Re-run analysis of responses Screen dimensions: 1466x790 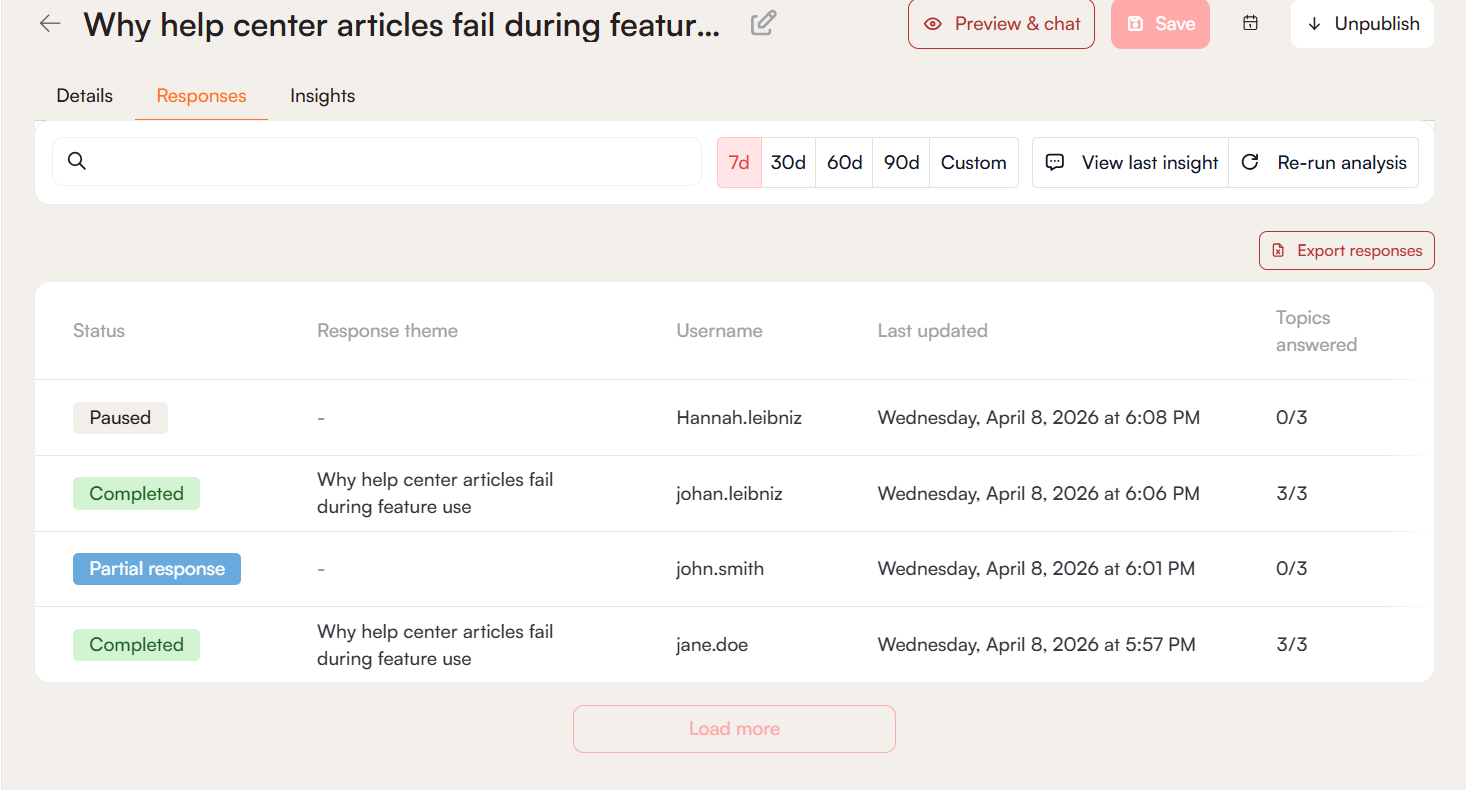[1324, 162]
